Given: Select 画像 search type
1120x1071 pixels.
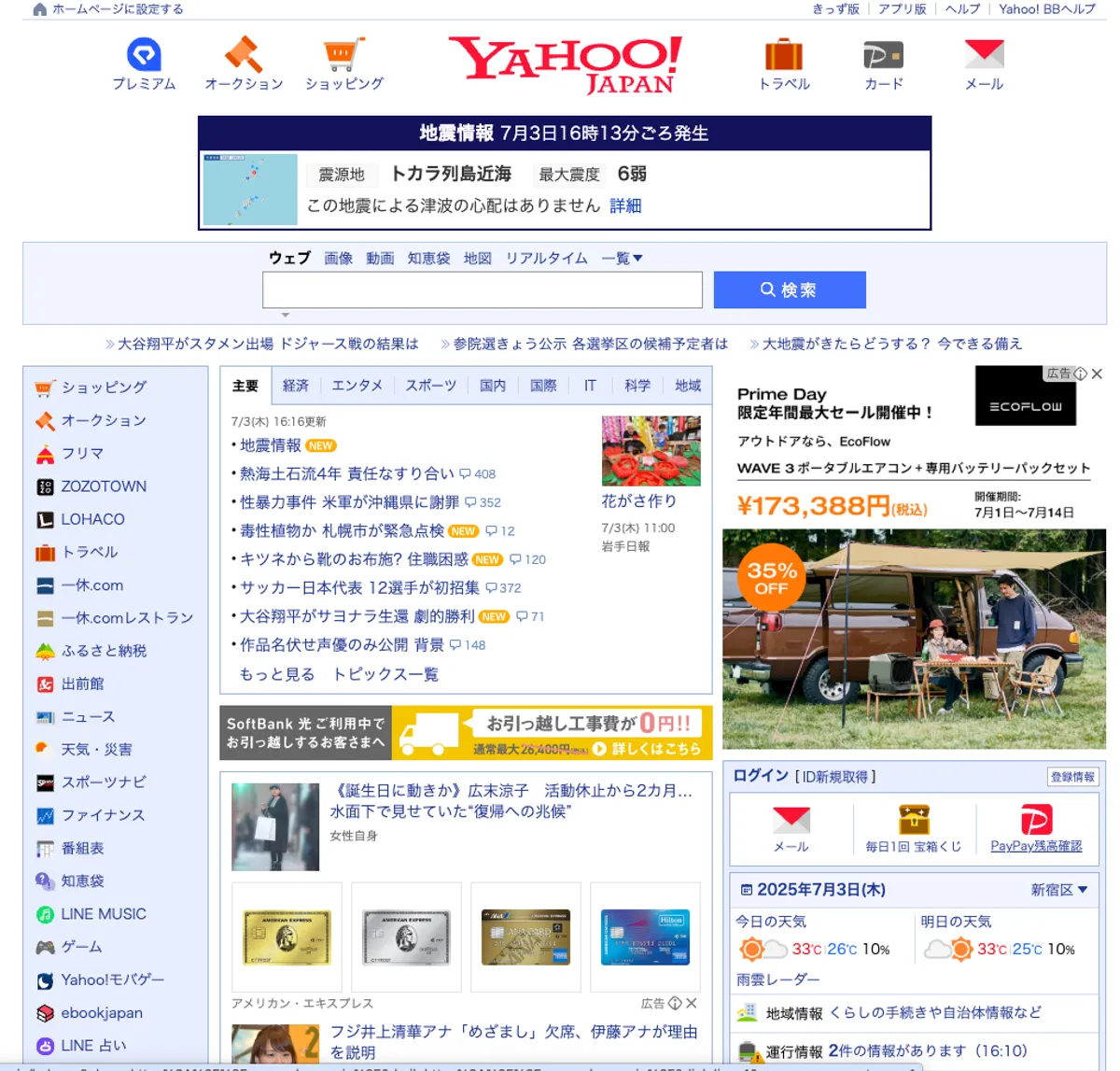Looking at the screenshot, I should [x=339, y=259].
